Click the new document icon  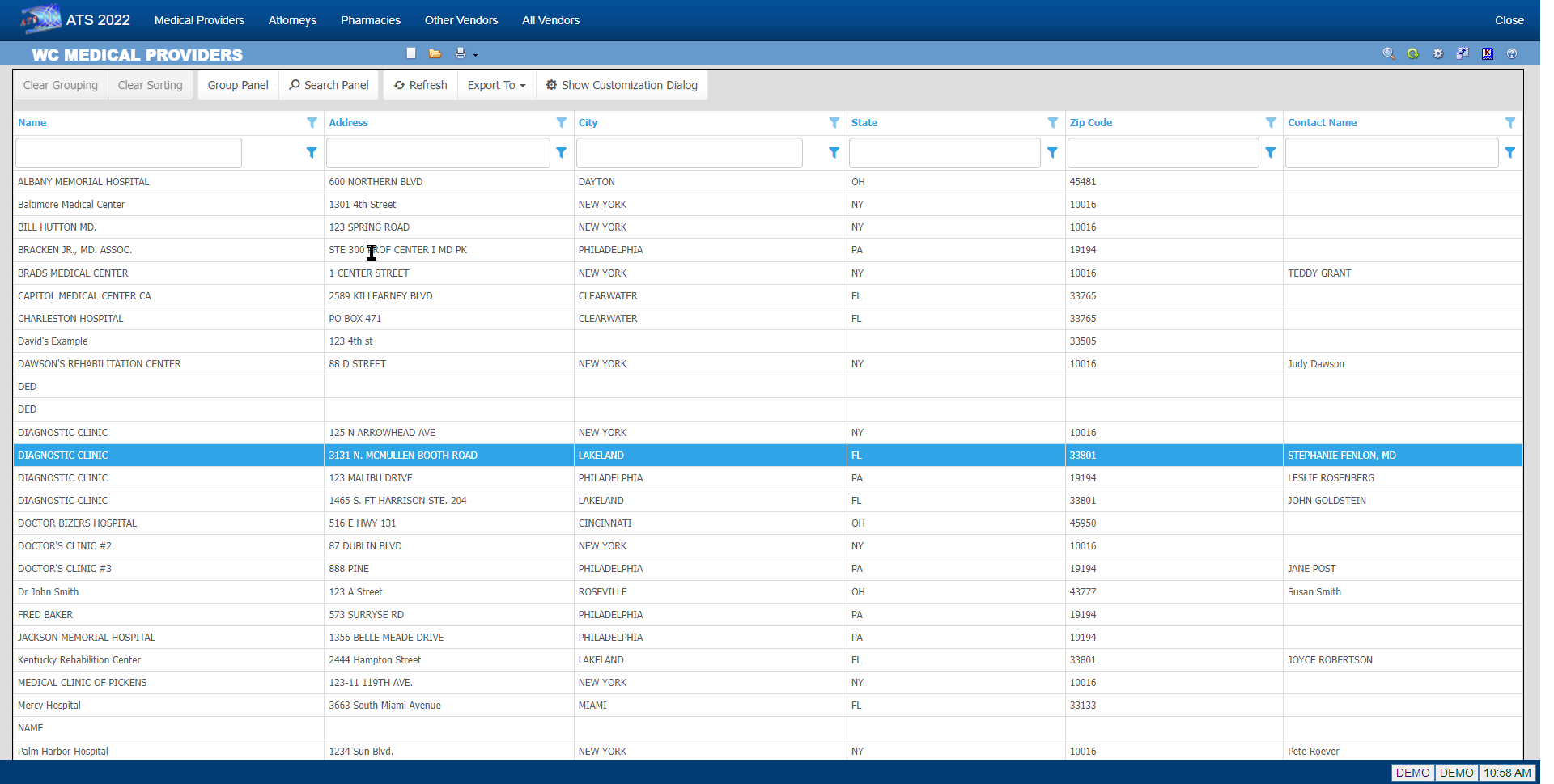[411, 53]
